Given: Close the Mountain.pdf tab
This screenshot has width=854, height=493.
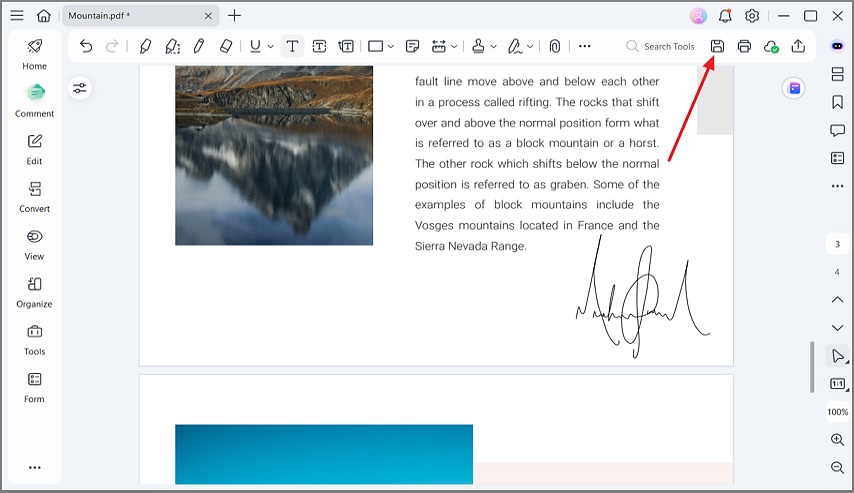Looking at the screenshot, I should 208,16.
